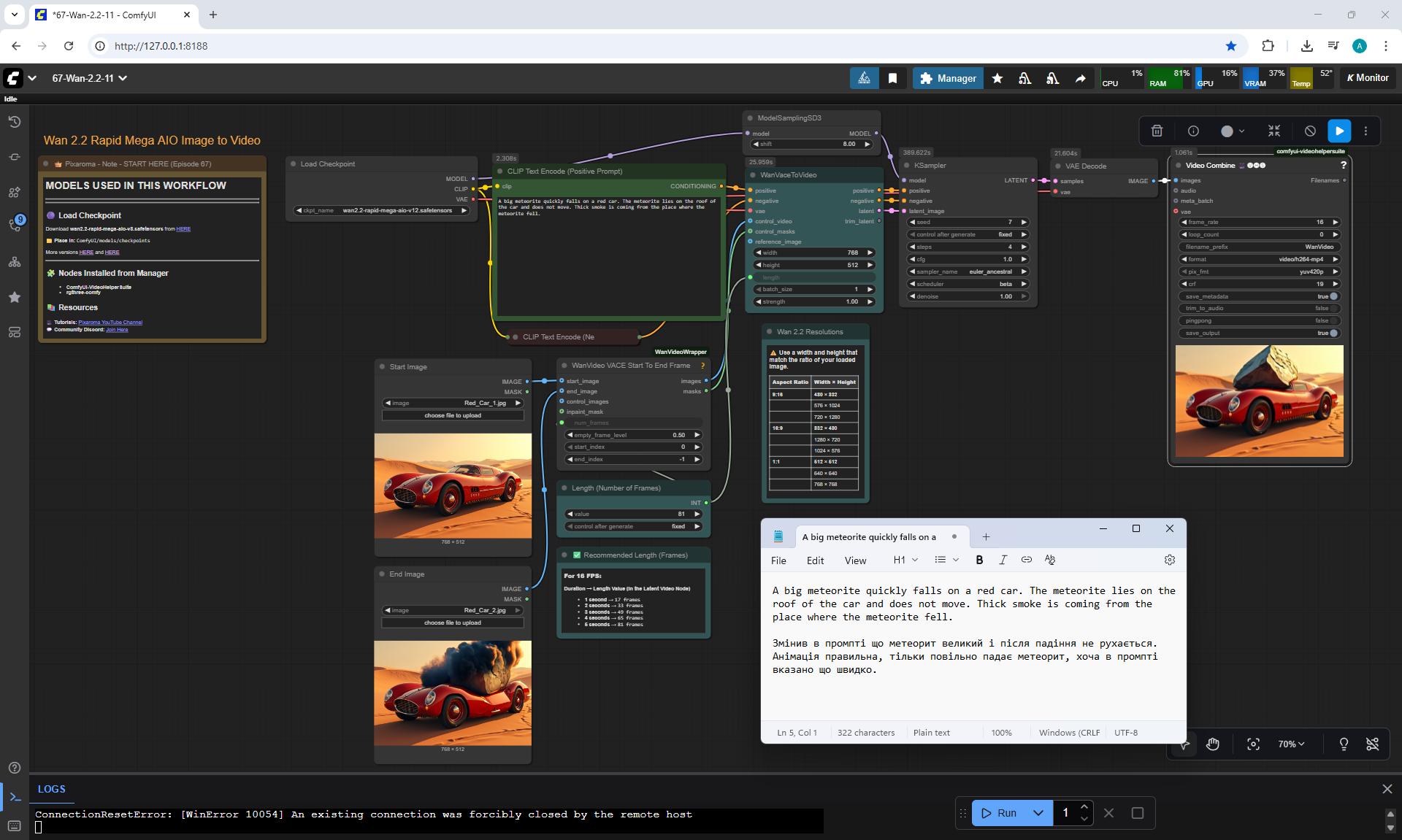Click the trash icon in selection toolbar
Viewport: 1402px width, 840px height.
tap(1157, 131)
